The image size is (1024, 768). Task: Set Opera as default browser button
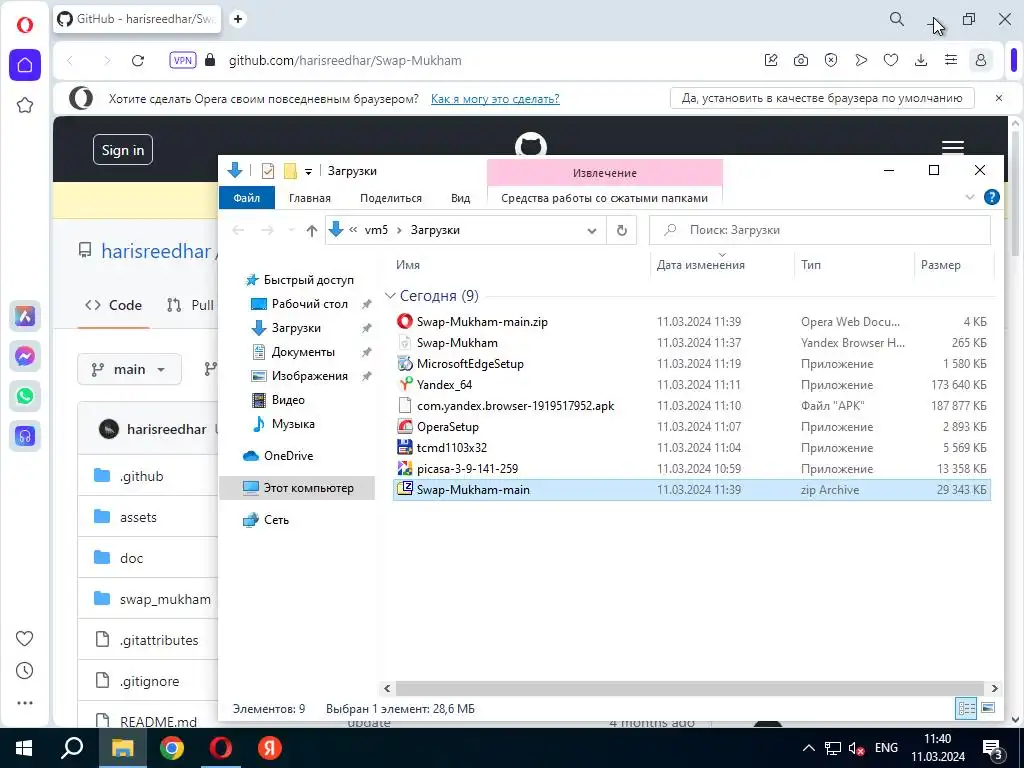(822, 98)
